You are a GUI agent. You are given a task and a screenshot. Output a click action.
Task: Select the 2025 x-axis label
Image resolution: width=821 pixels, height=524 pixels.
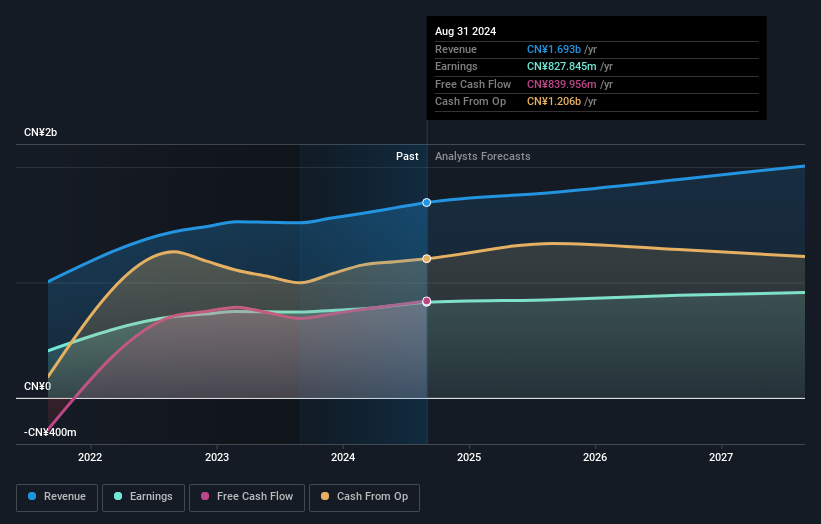coord(469,458)
